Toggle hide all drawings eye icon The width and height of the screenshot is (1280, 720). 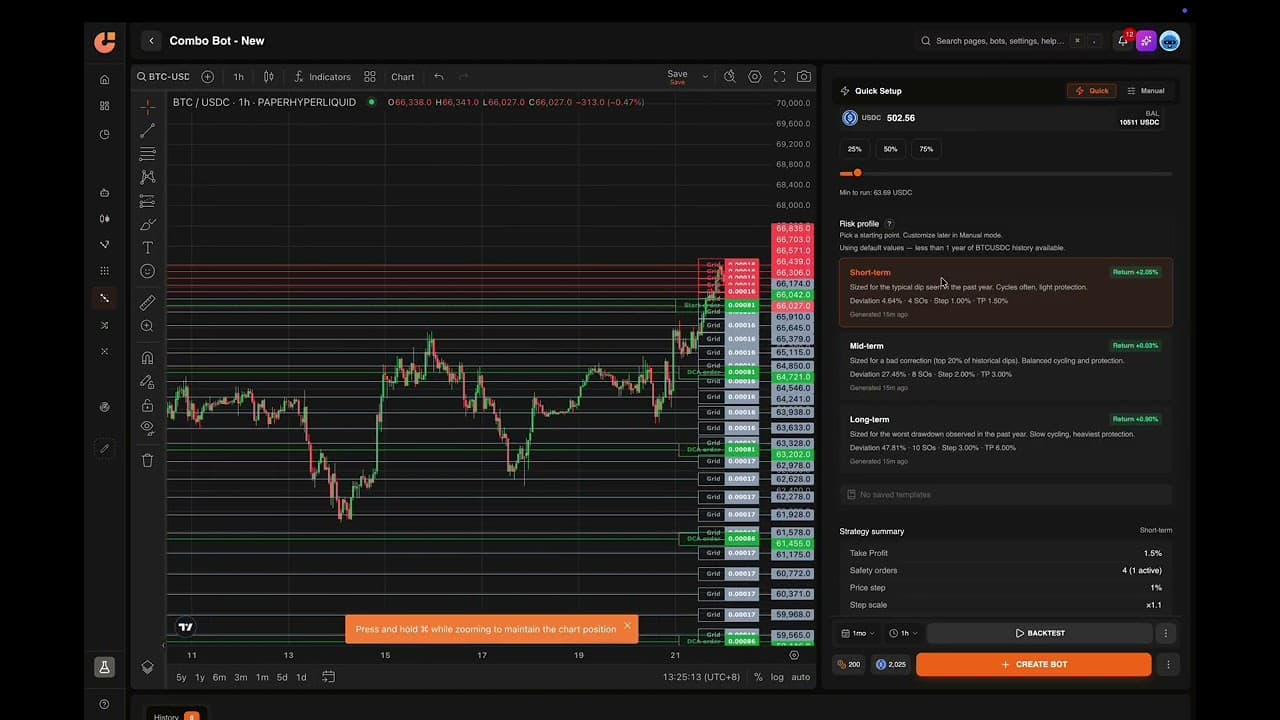[147, 428]
